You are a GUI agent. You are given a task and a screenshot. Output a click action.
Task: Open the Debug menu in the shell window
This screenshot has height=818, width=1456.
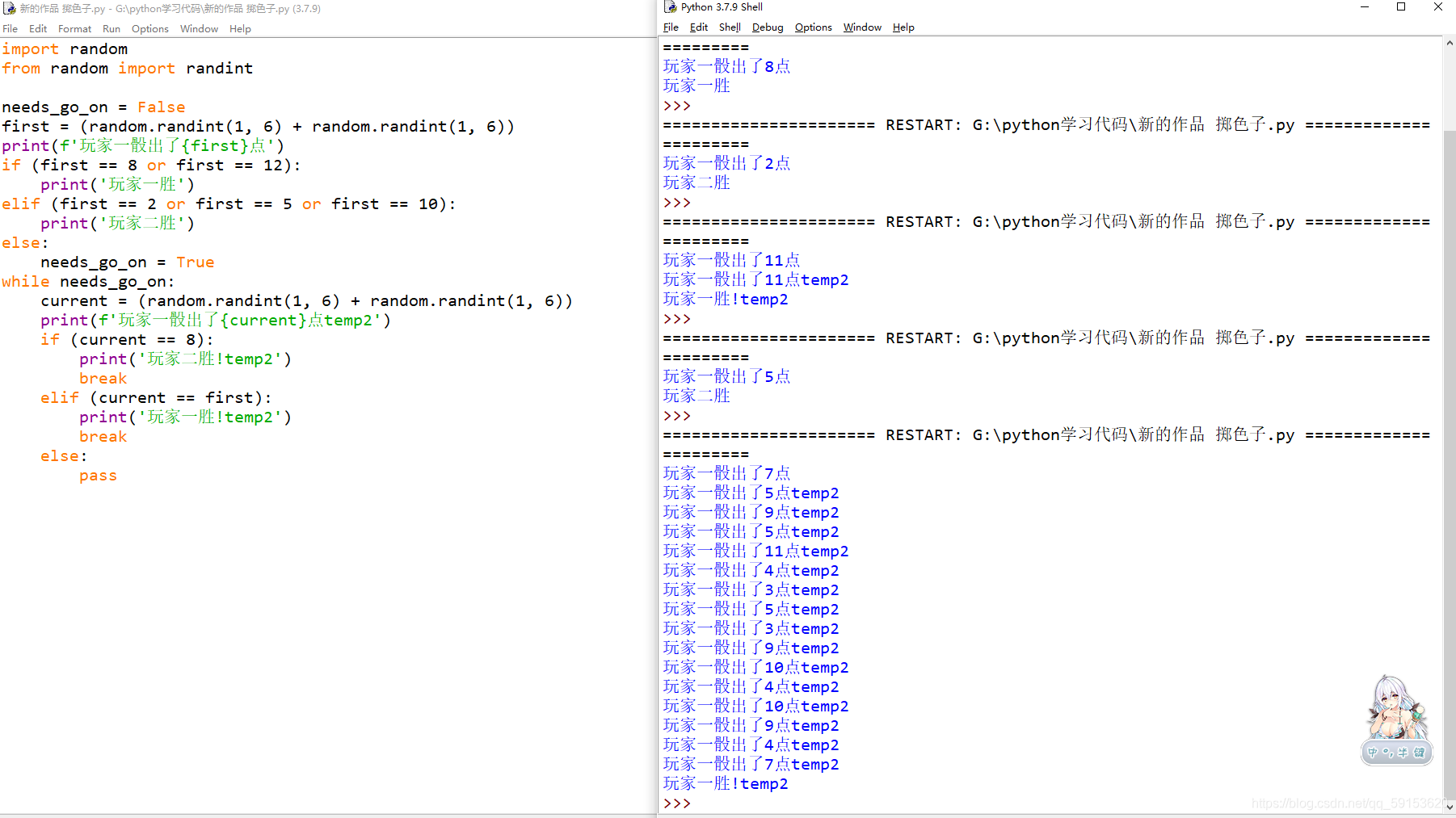pyautogui.click(x=767, y=27)
